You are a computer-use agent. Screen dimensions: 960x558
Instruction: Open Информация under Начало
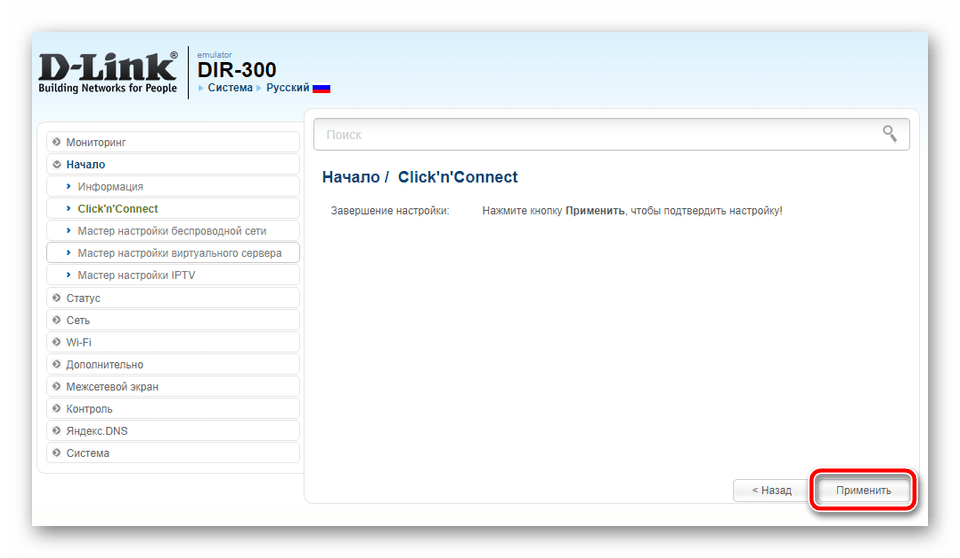(173, 186)
